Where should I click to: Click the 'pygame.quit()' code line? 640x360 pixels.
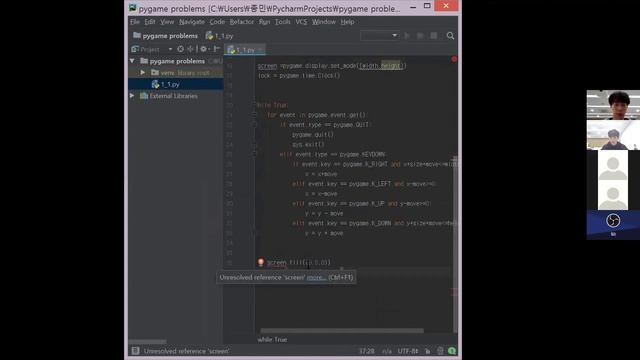click(x=313, y=135)
